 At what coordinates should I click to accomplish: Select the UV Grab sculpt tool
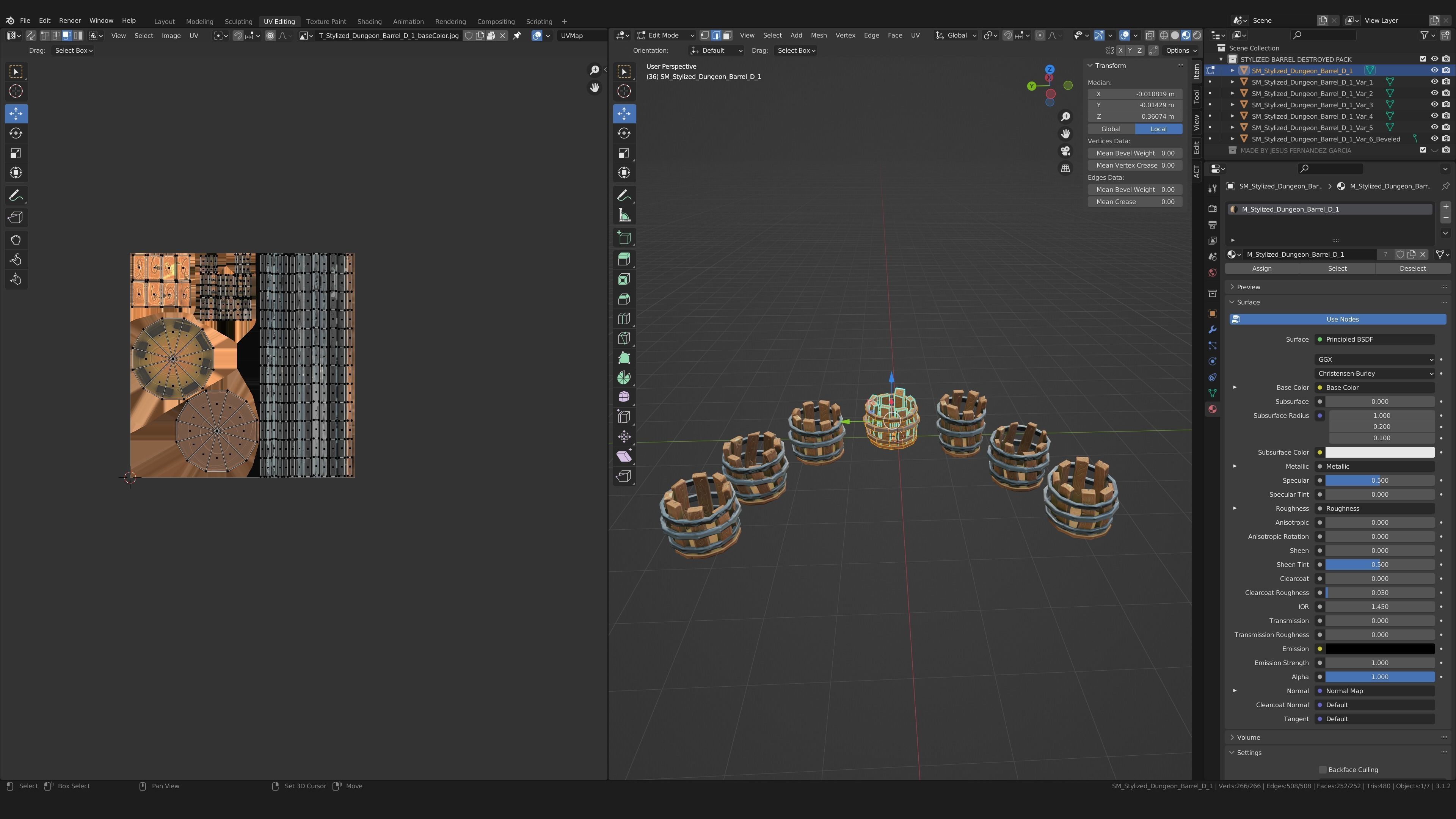[16, 240]
